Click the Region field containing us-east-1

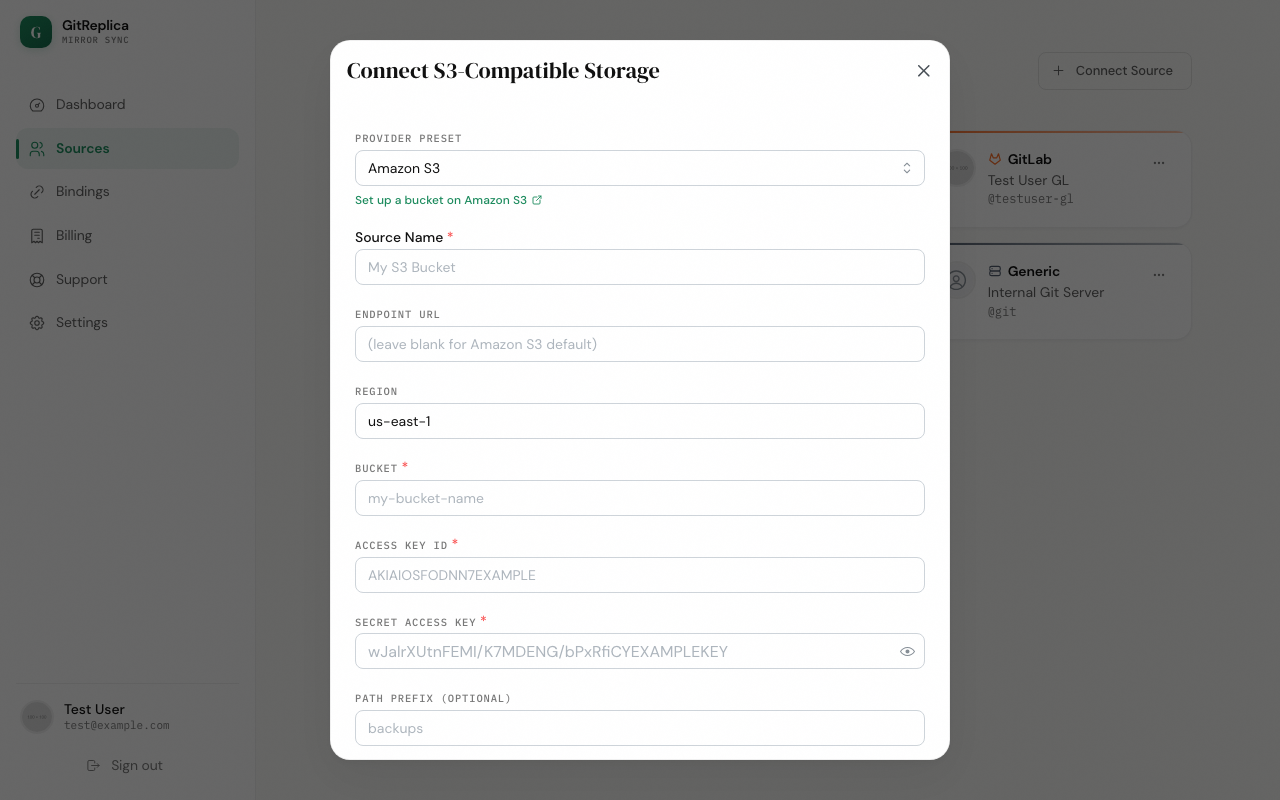tap(639, 421)
